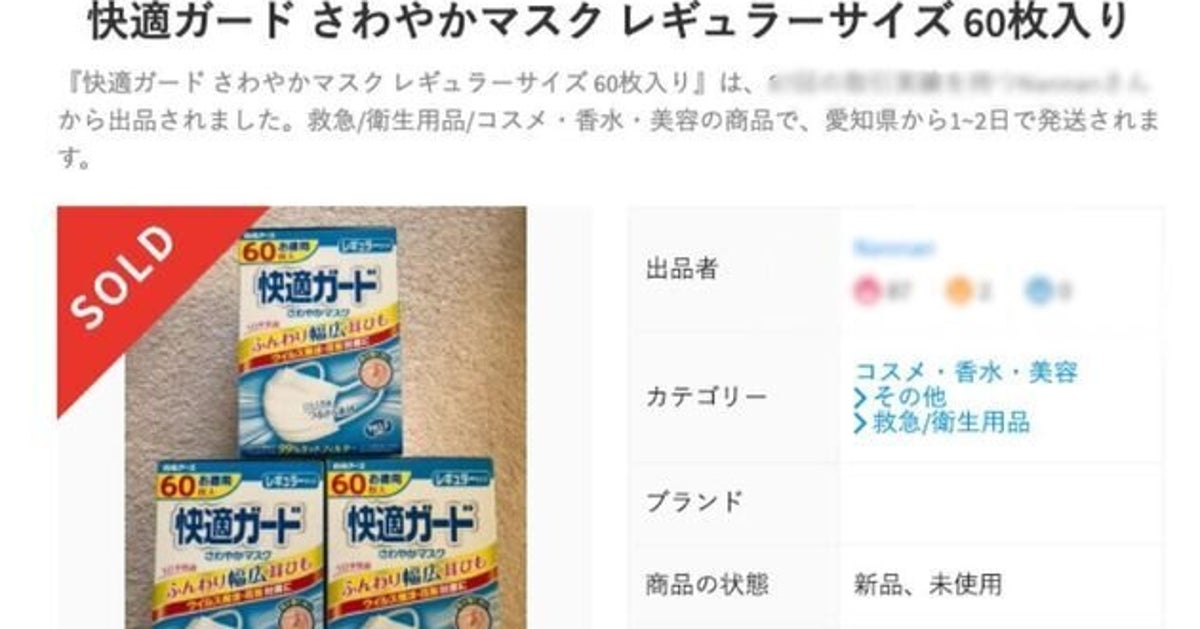The width and height of the screenshot is (1200, 629).
Task: Click the page title 快適ガード さわやかマスク heading
Action: [x=611, y=24]
